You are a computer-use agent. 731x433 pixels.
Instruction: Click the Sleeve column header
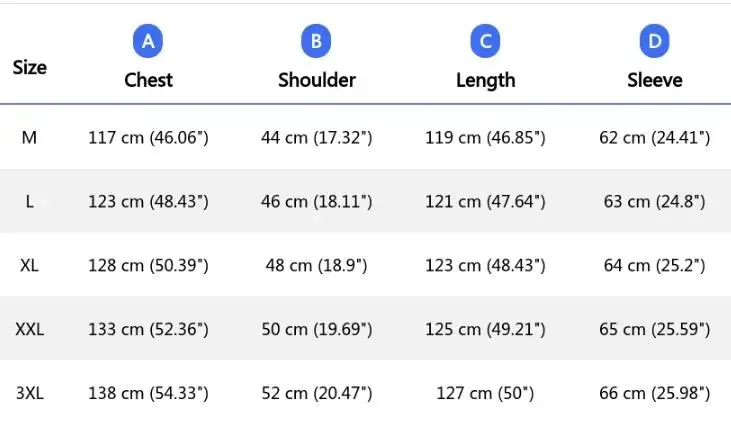point(654,80)
